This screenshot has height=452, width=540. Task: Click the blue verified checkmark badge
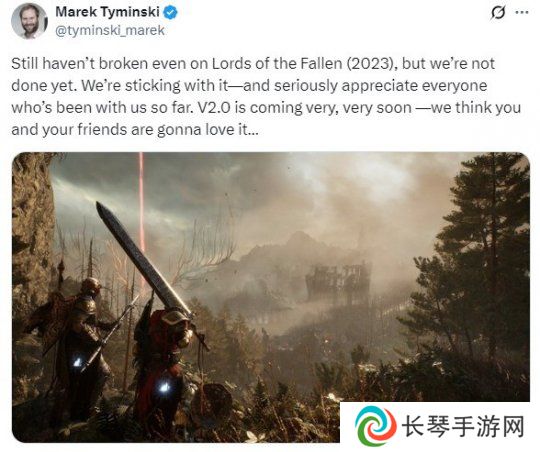coord(170,13)
